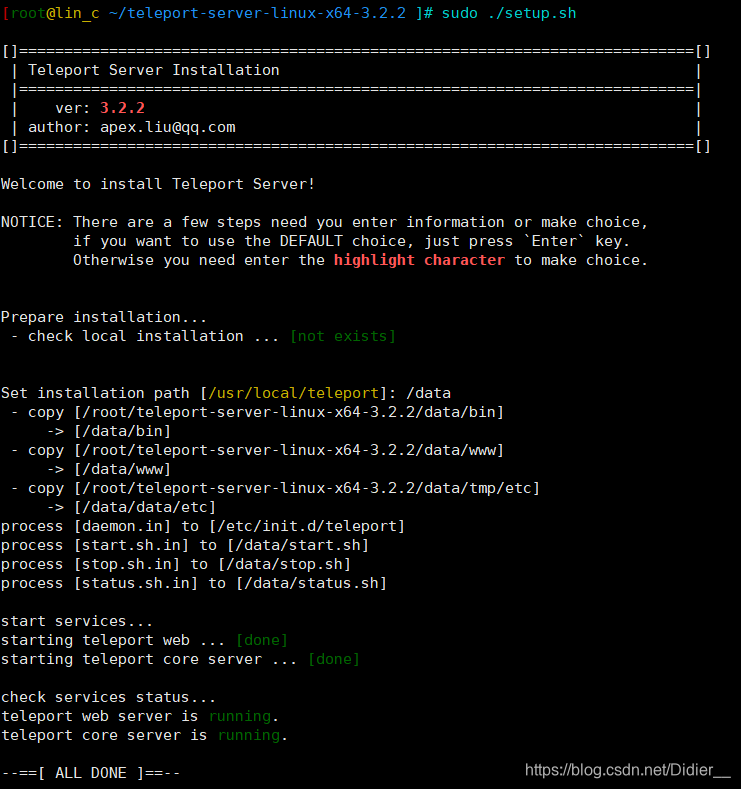Click source path ending 'data/bin]'
This screenshot has height=789, width=741.
(289, 412)
